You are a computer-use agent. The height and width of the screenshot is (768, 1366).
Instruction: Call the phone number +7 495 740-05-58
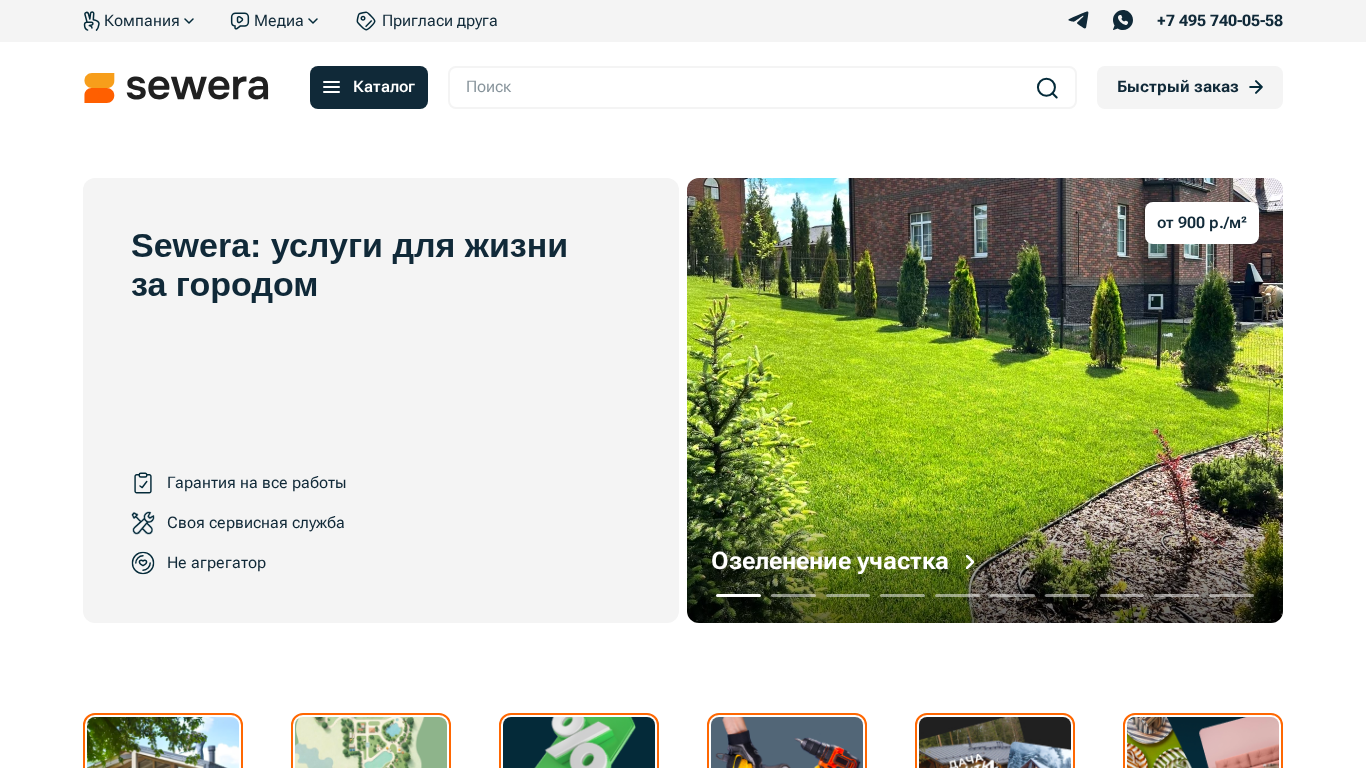pyautogui.click(x=1219, y=21)
